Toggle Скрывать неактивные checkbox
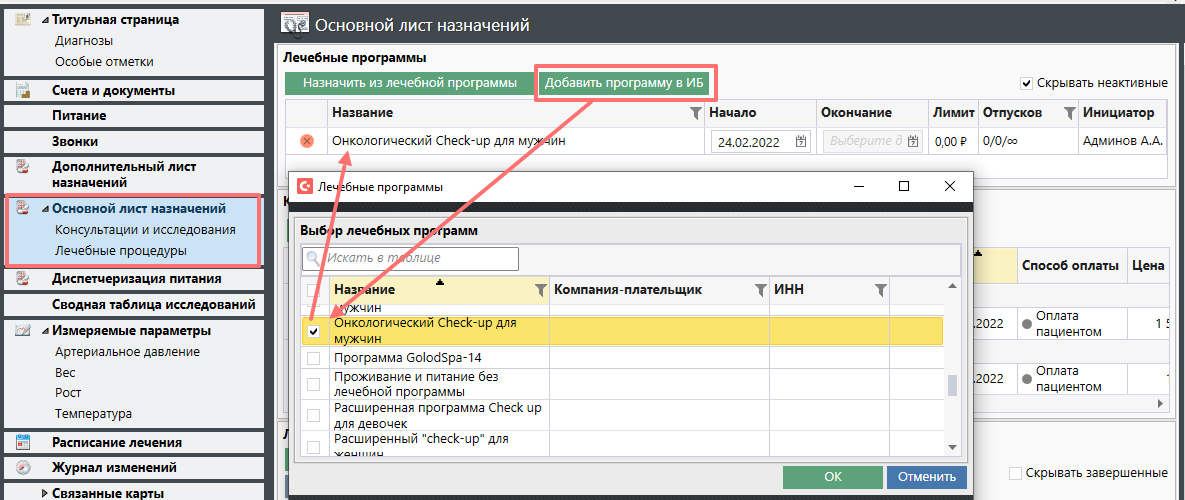 (x=1026, y=83)
